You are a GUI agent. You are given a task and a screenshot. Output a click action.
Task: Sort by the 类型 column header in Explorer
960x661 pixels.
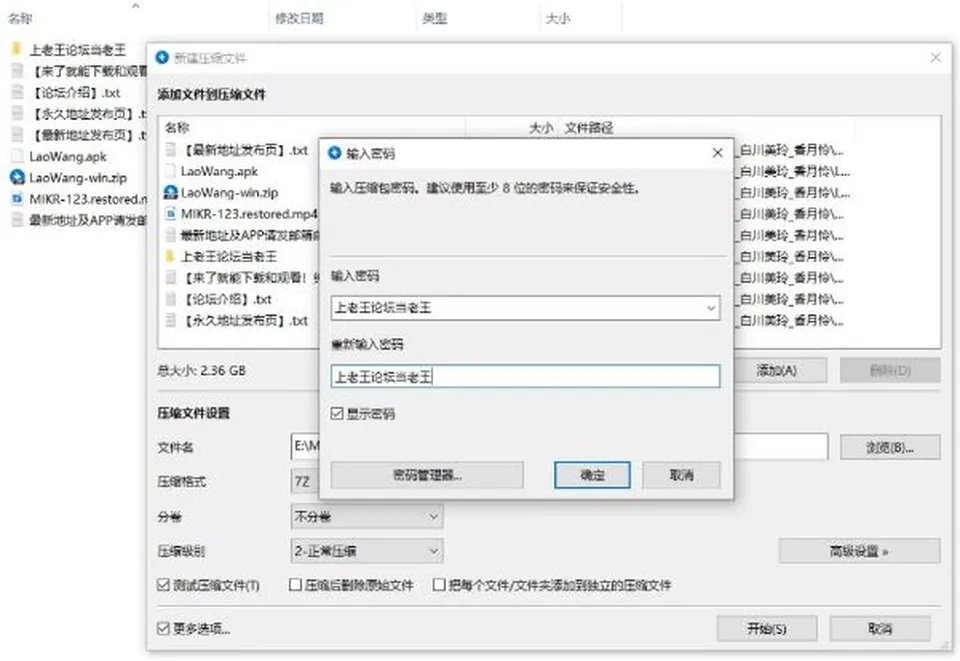click(x=435, y=18)
